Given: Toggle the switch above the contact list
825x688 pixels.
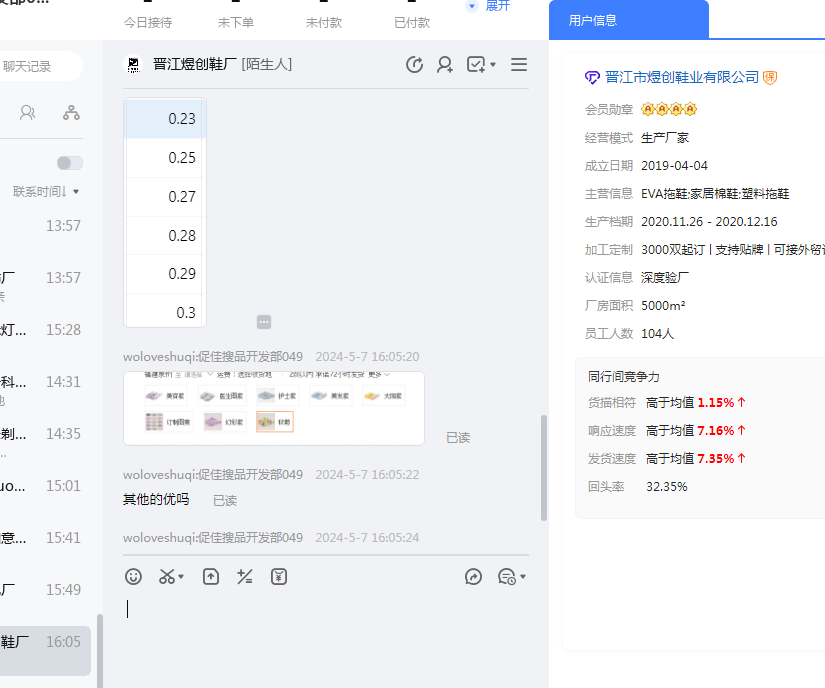Looking at the screenshot, I should tap(70, 163).
